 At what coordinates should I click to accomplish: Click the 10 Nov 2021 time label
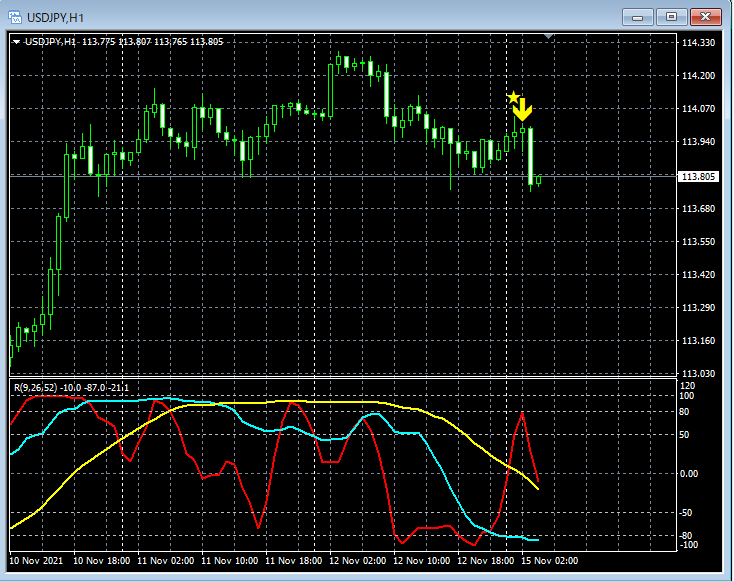(x=36, y=560)
